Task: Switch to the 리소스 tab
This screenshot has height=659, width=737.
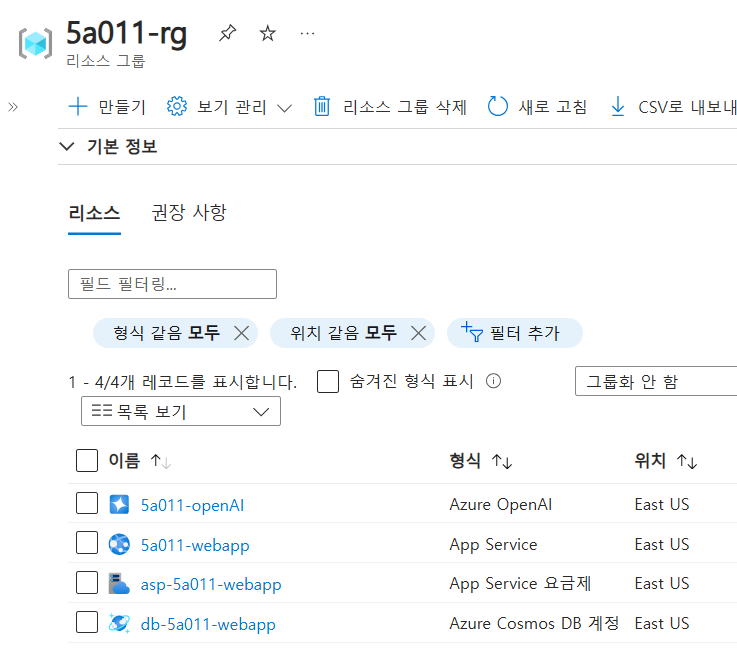Action: [94, 213]
